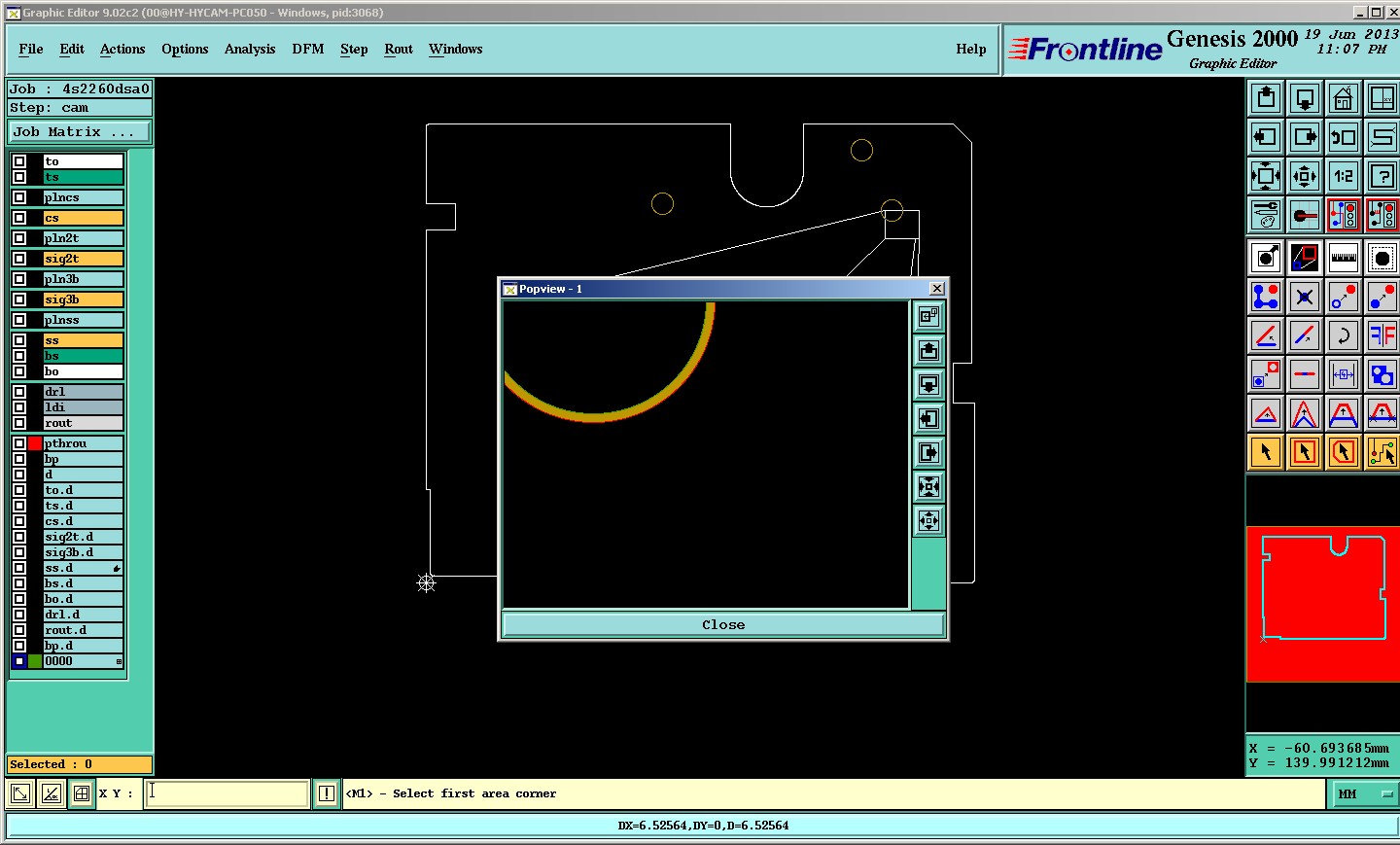Viewport: 1400px width, 845px height.
Task: Enable the checkbox for the drl layer
Action: tap(19, 392)
